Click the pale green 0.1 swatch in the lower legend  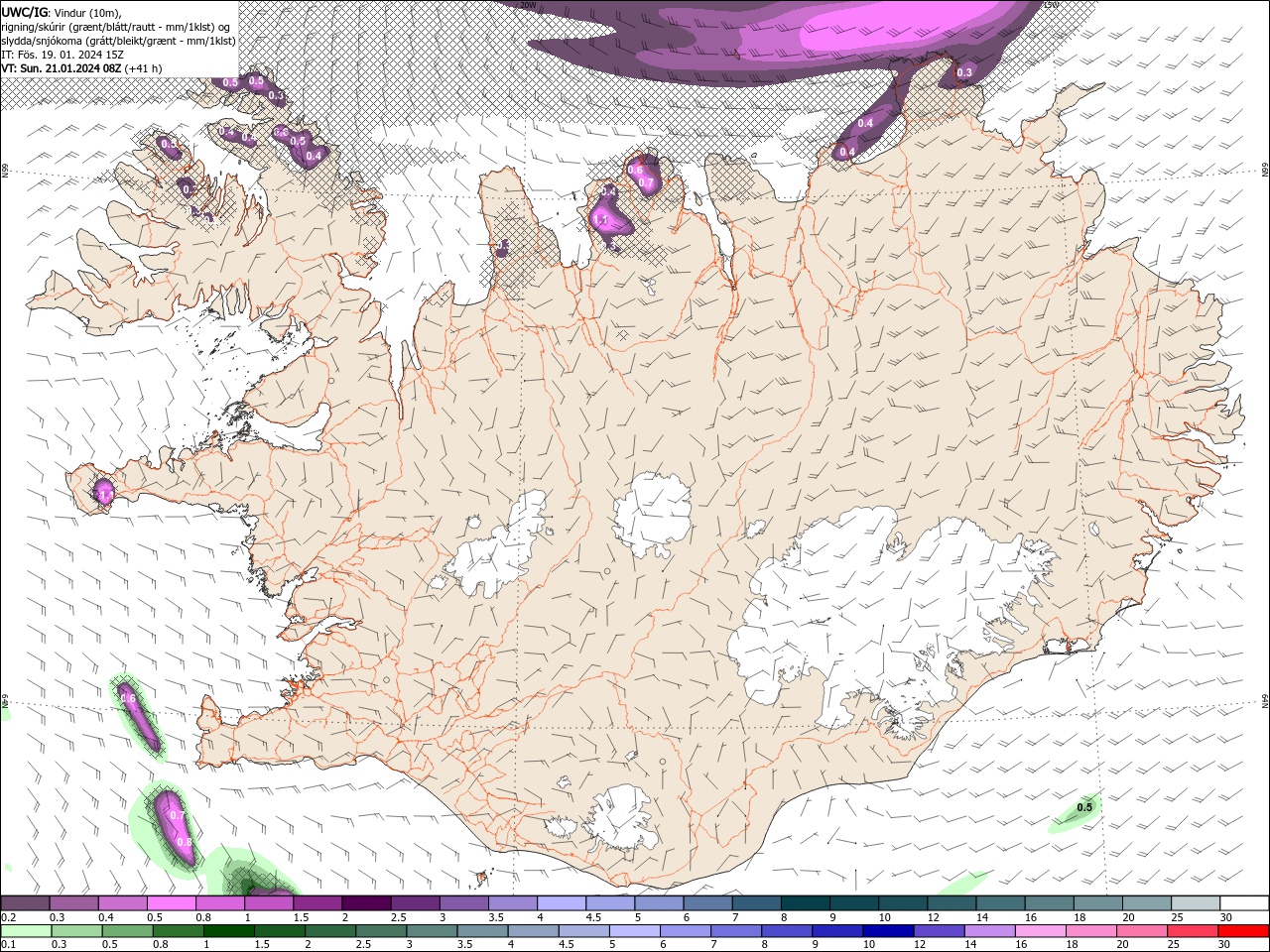pyautogui.click(x=26, y=931)
